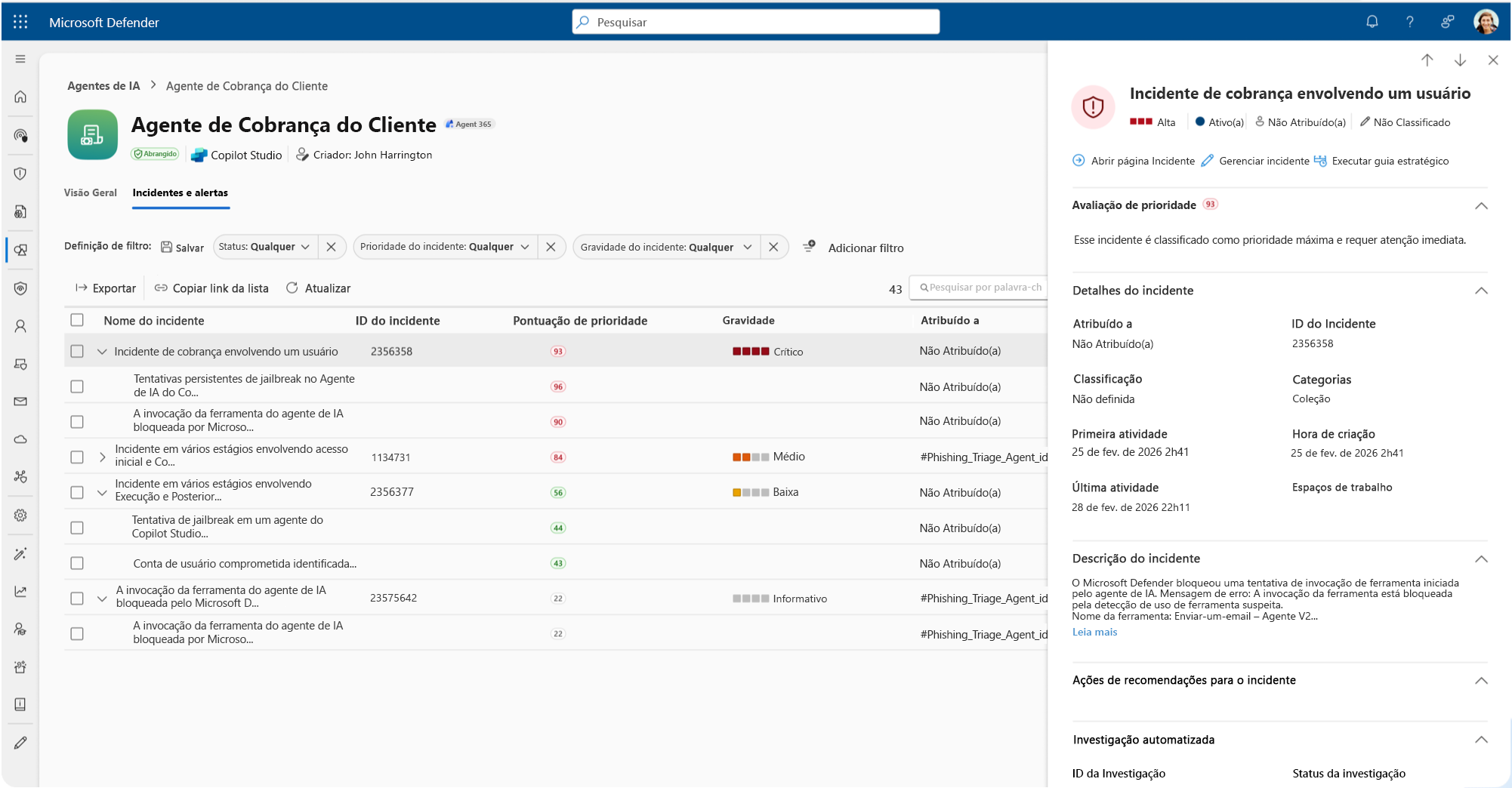Click the Atualizar refresh icon
The height and width of the screenshot is (788, 1512).
[x=292, y=288]
